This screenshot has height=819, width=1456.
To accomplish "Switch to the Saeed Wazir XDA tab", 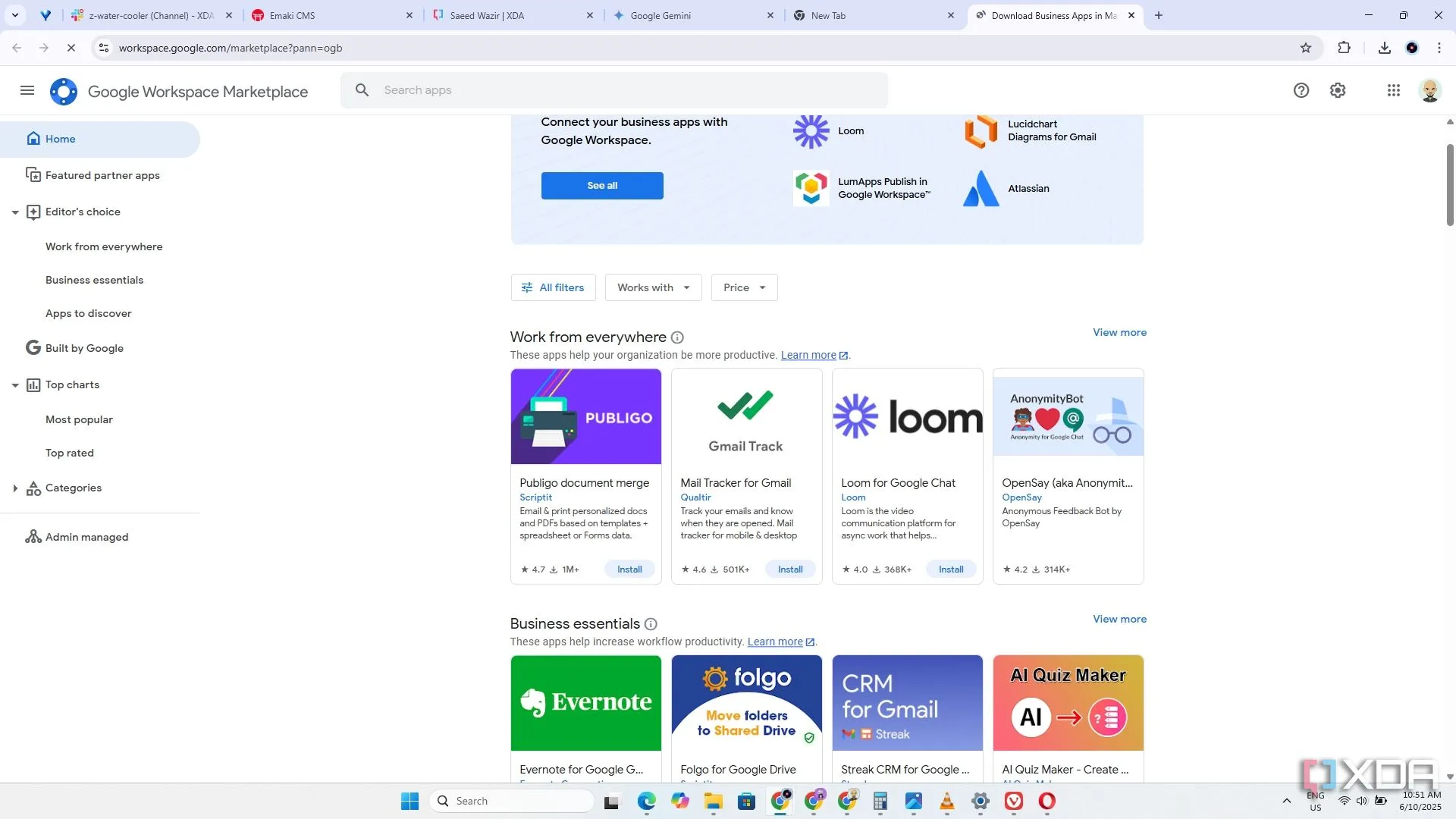I will (x=514, y=15).
